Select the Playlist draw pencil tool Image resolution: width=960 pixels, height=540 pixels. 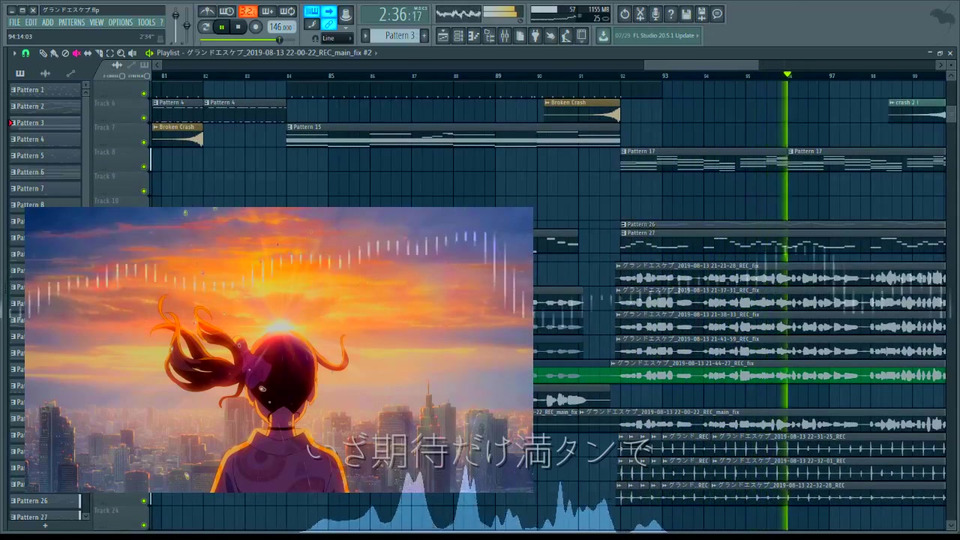click(43, 53)
